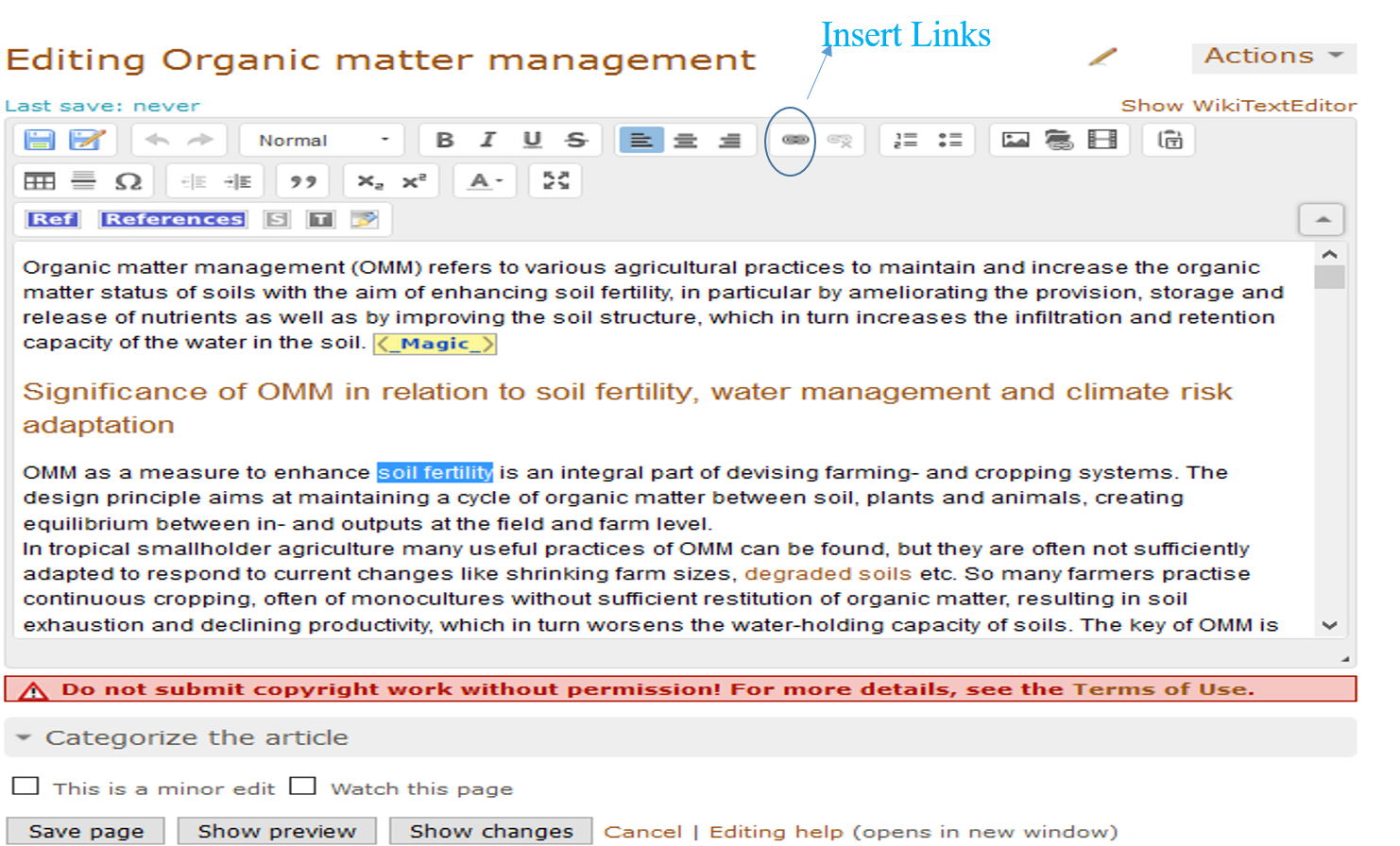The height and width of the screenshot is (846, 1400).
Task: Enable 'Watch this page' checkbox
Action: 302,787
